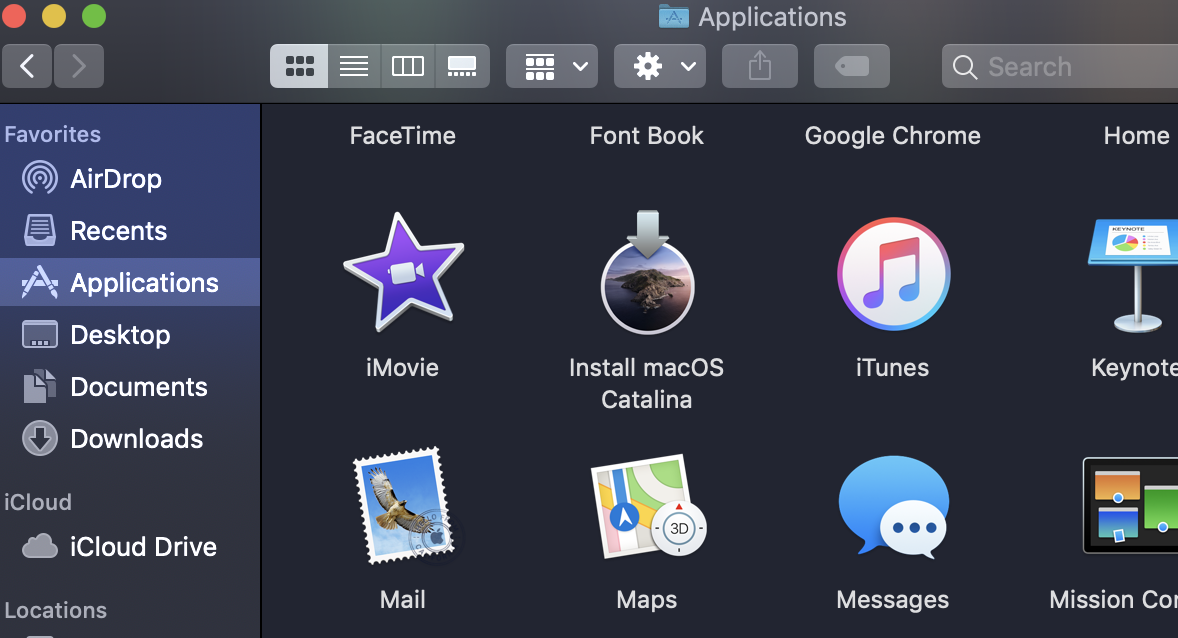Go forward with the right chevron
Image resolution: width=1178 pixels, height=638 pixels.
point(79,66)
